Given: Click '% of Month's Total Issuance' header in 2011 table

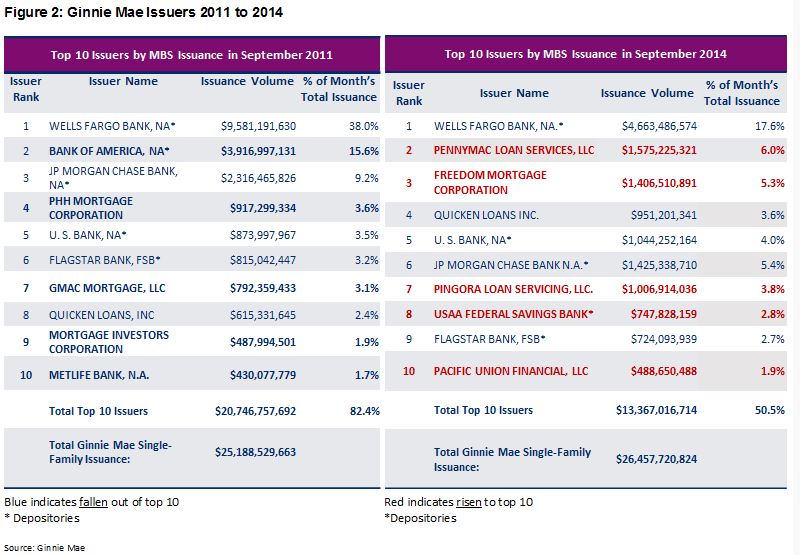Looking at the screenshot, I should pos(339,89).
